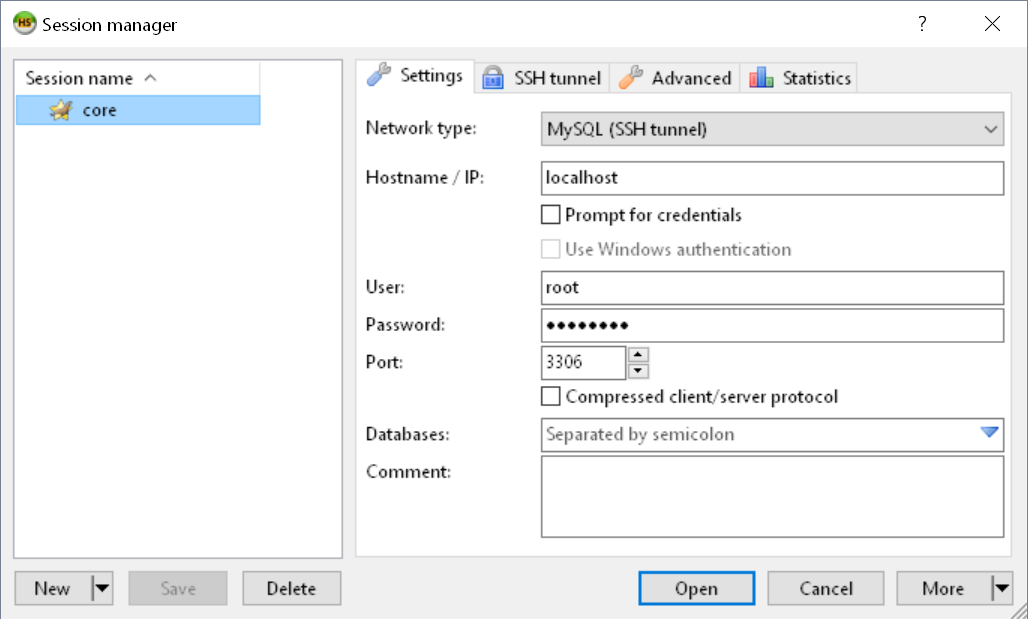Switch to the Statistics tab

pyautogui.click(x=799, y=78)
